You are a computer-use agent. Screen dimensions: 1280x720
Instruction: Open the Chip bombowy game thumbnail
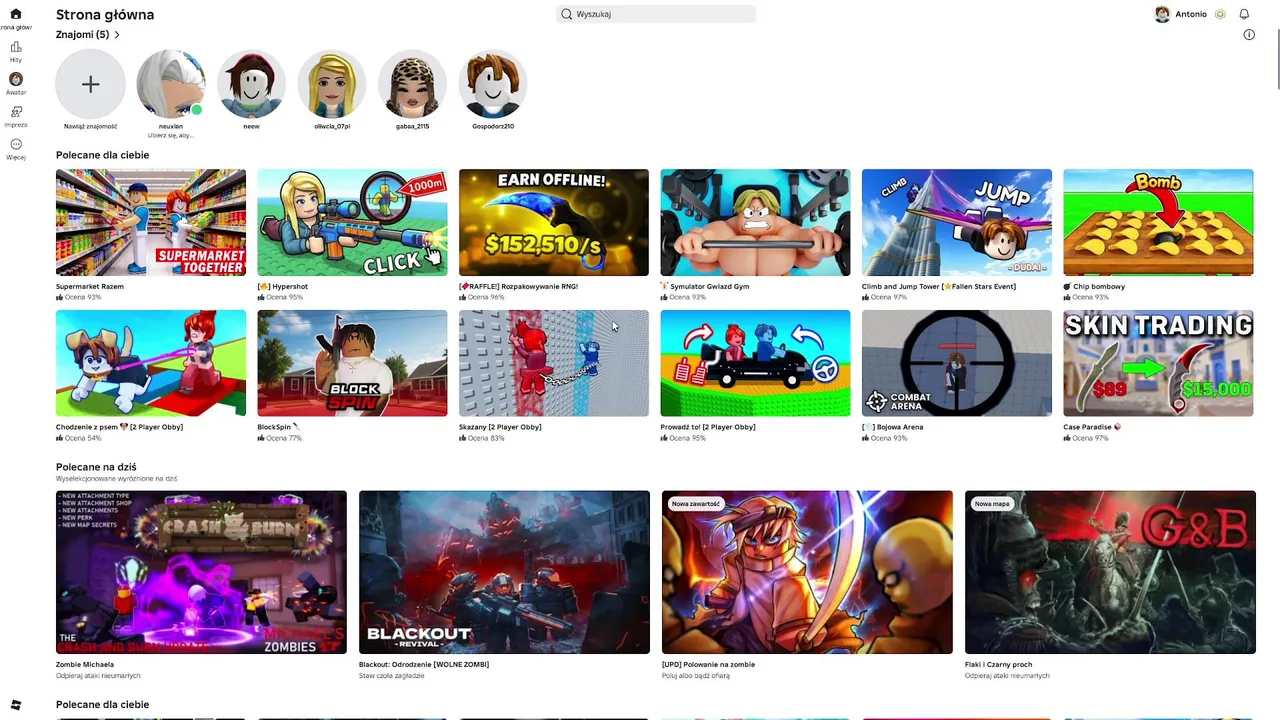1158,222
